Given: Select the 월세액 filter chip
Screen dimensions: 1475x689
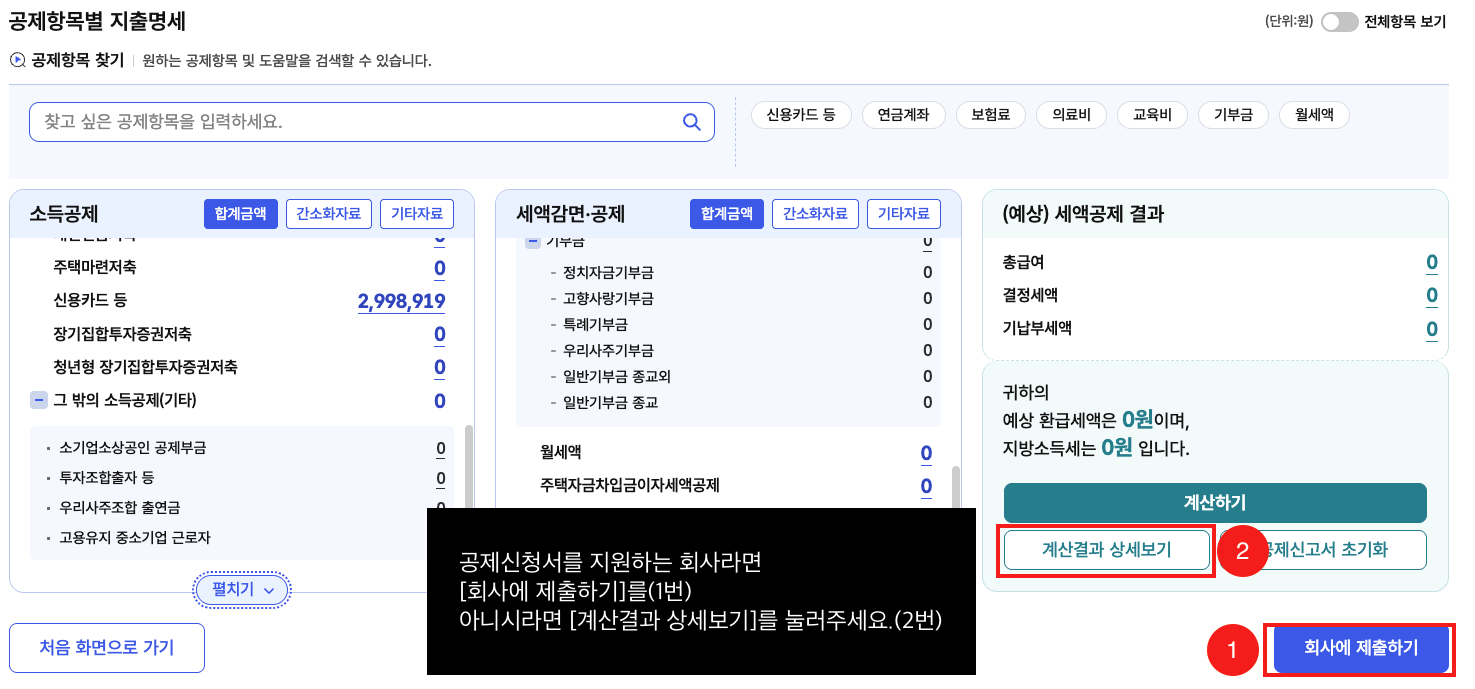Looking at the screenshot, I should [x=1314, y=115].
